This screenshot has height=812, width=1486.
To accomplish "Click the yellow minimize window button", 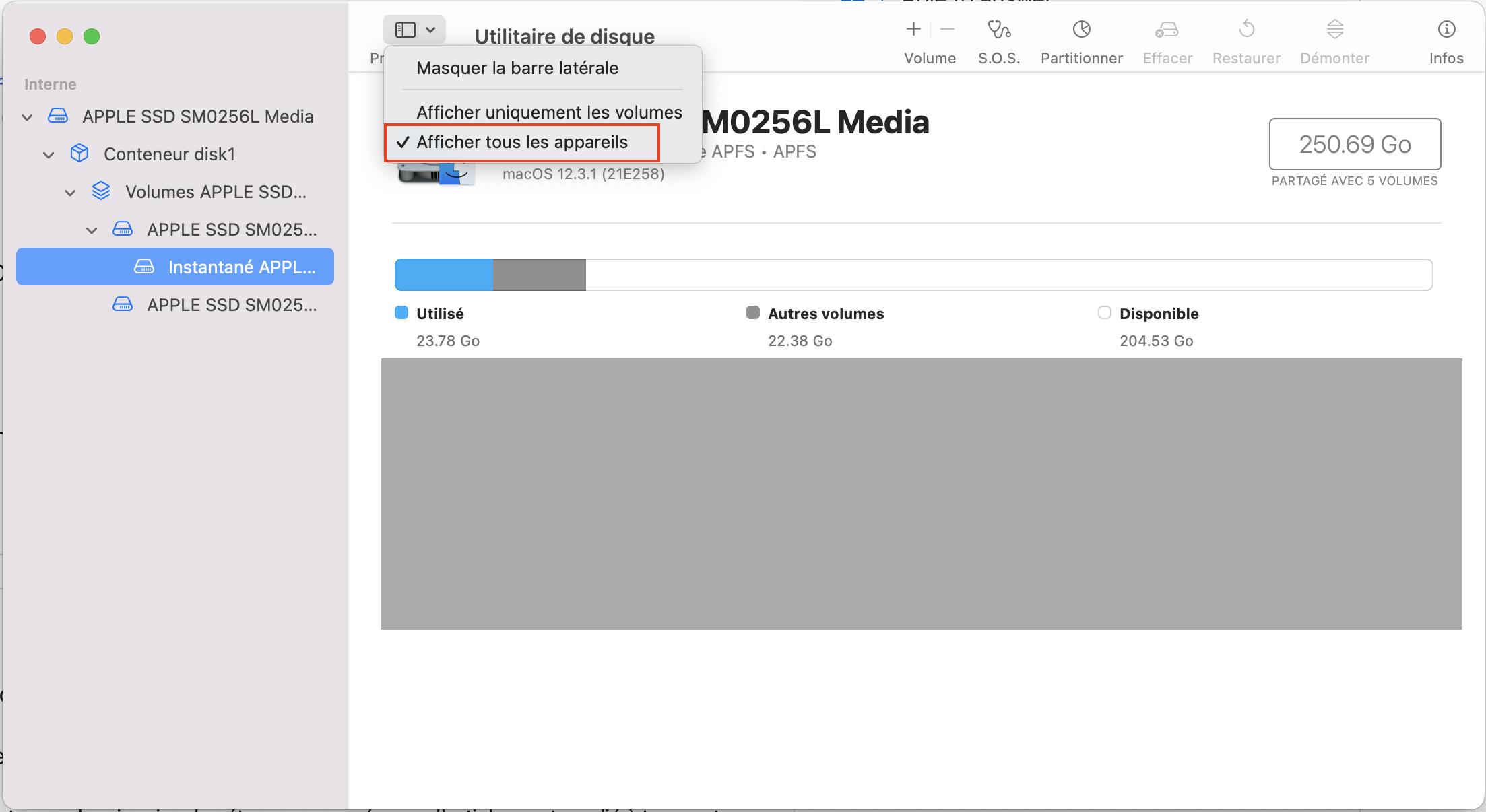I will [65, 36].
